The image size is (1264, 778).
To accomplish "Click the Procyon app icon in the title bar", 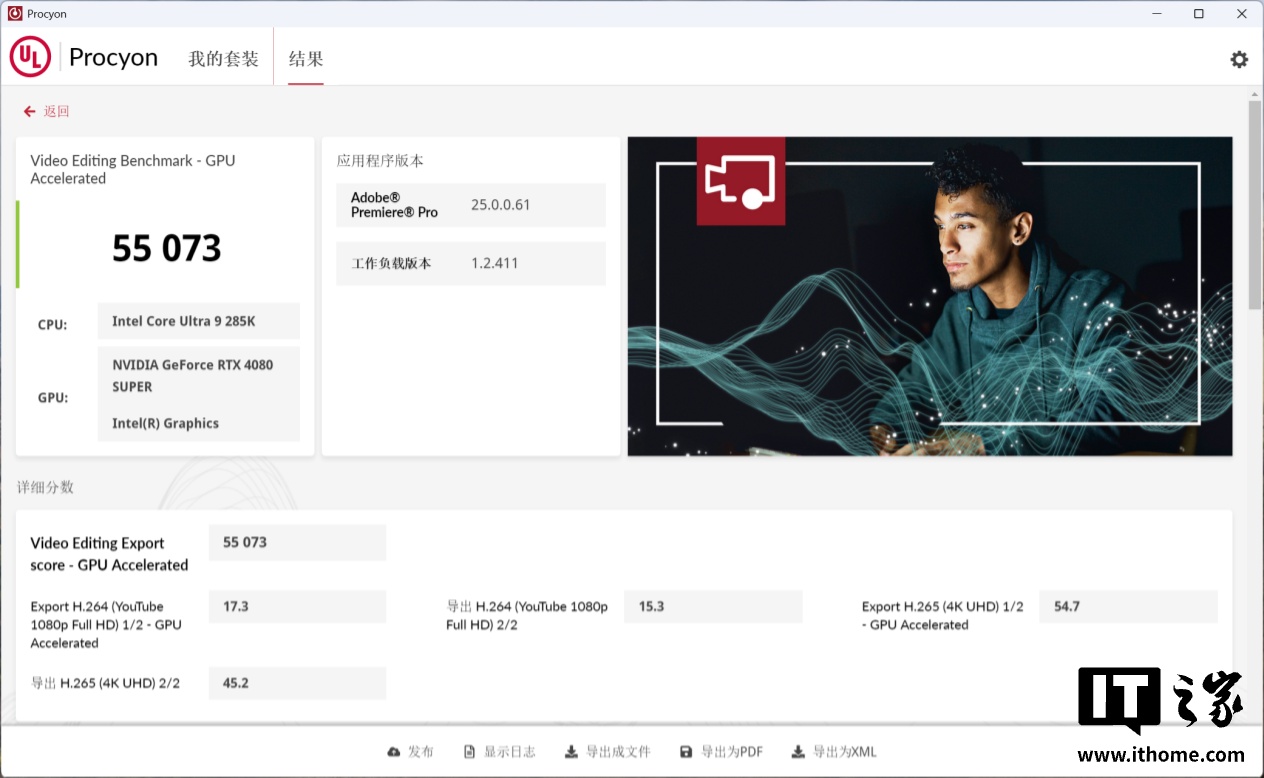I will (x=14, y=14).
